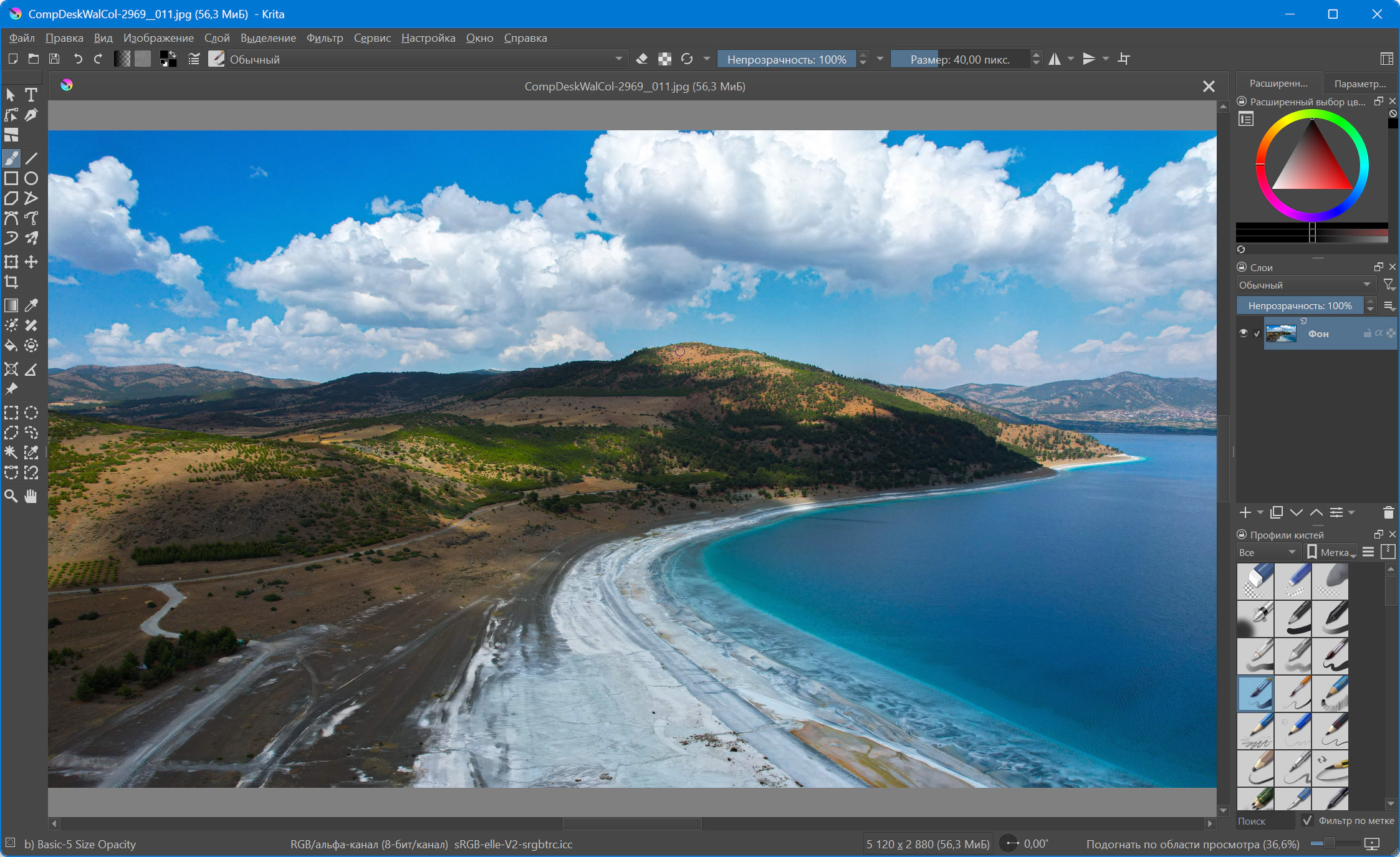1400x857 pixels.
Task: Toggle vertical mirror painting
Action: pos(1089,59)
